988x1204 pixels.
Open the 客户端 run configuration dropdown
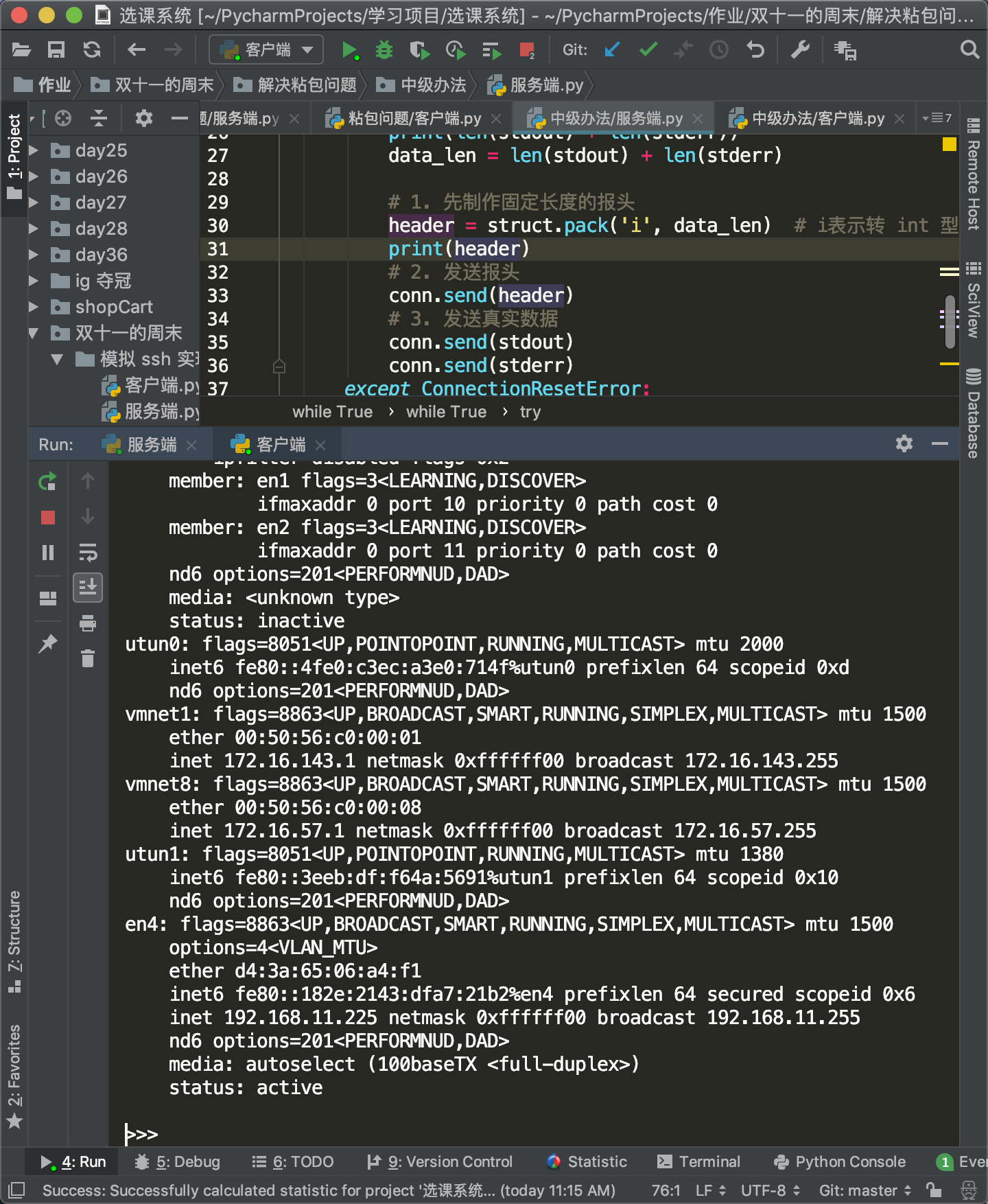click(266, 50)
